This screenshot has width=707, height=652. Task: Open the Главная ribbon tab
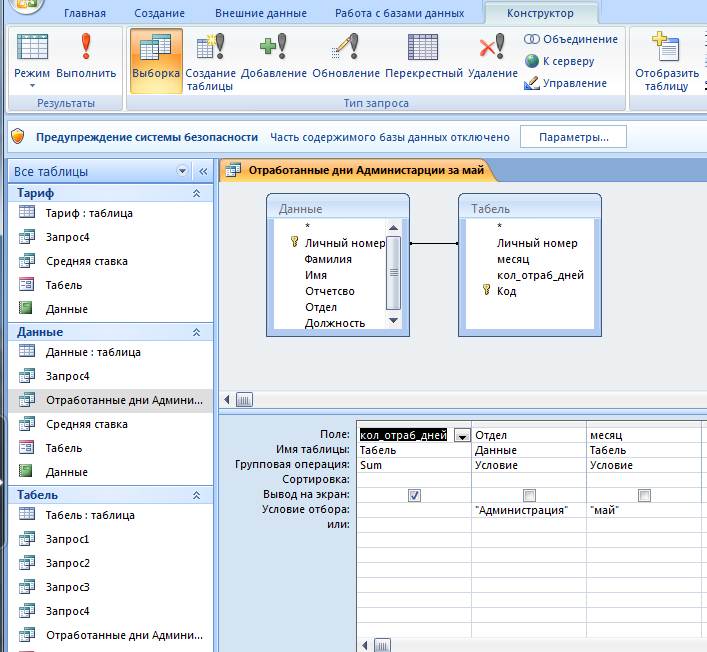coord(85,13)
